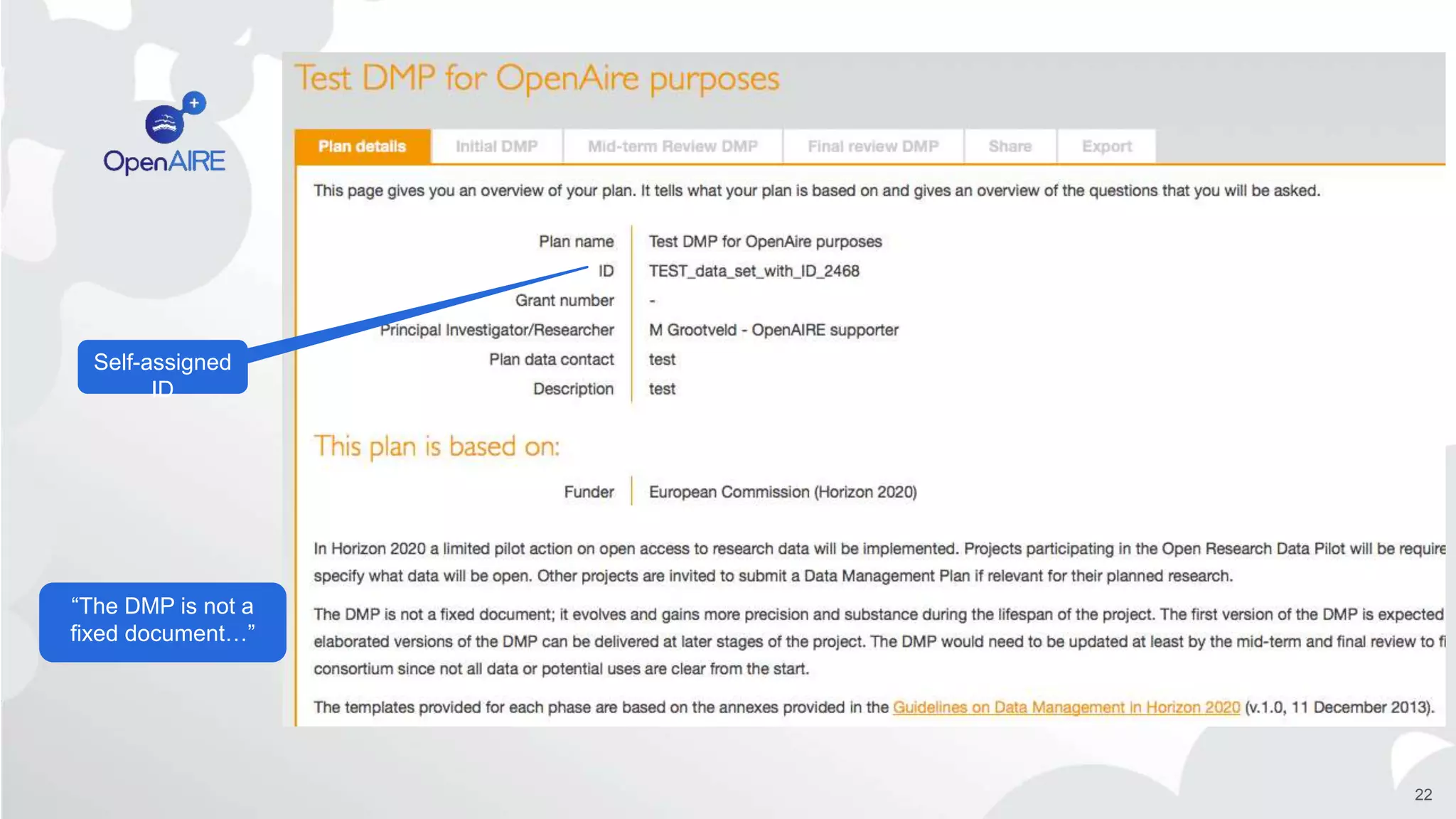
Task: Click the Principal Investigator/Researcher label
Action: click(x=497, y=330)
